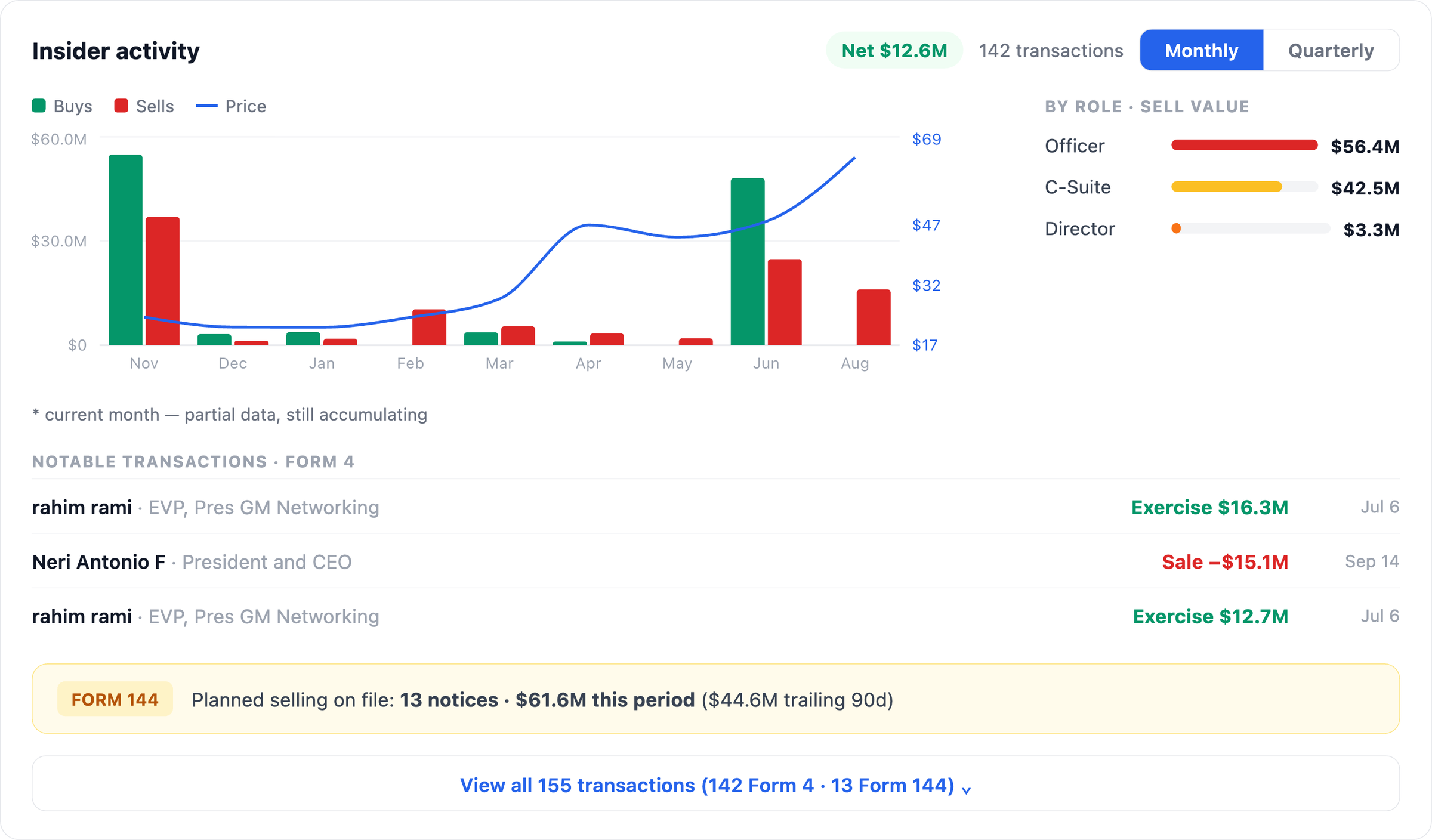Click the $56.4M Officer value
The width and height of the screenshot is (1432, 840).
pyautogui.click(x=1365, y=146)
